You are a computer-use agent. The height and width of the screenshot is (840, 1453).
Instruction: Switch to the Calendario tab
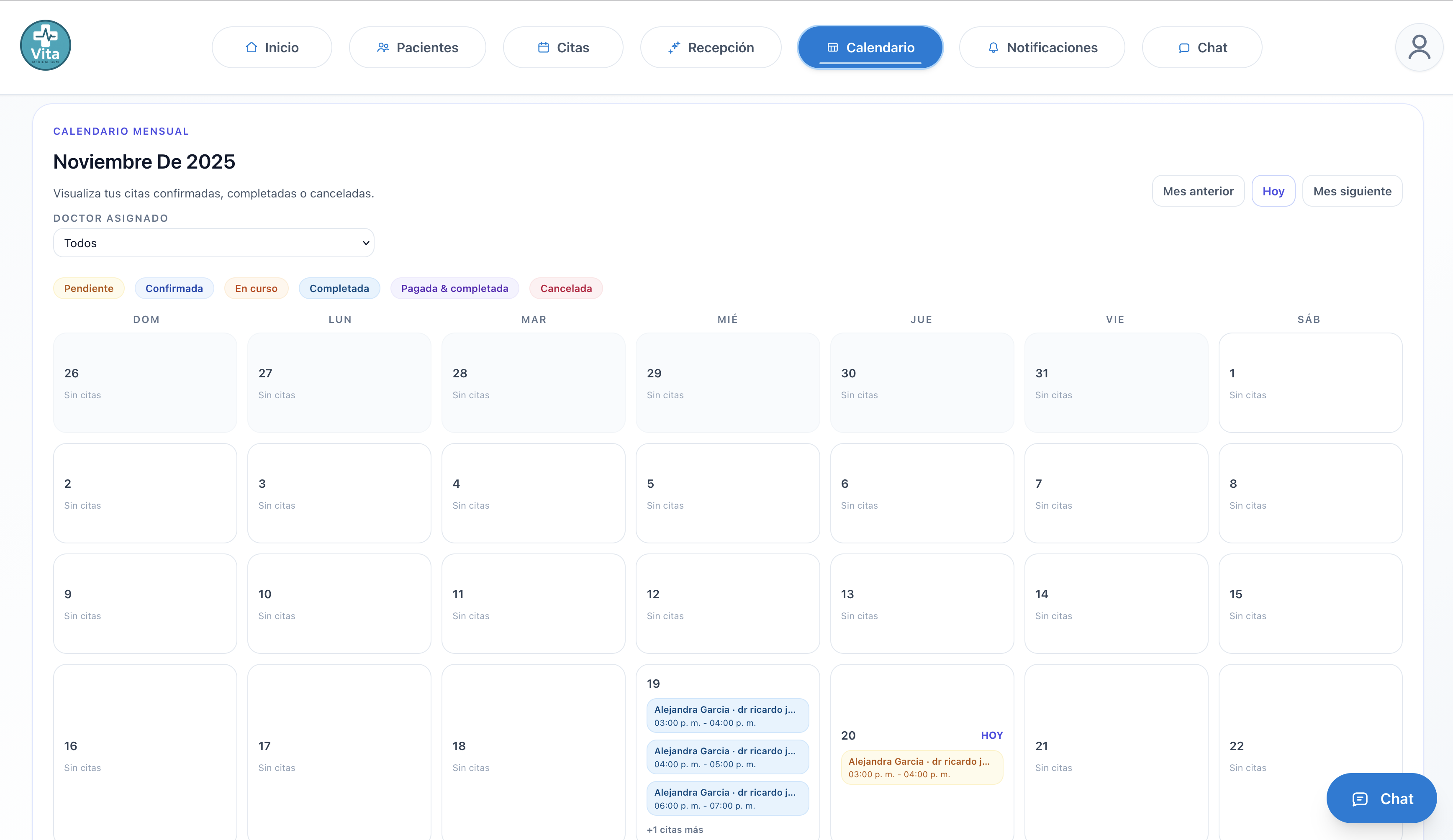coord(870,47)
